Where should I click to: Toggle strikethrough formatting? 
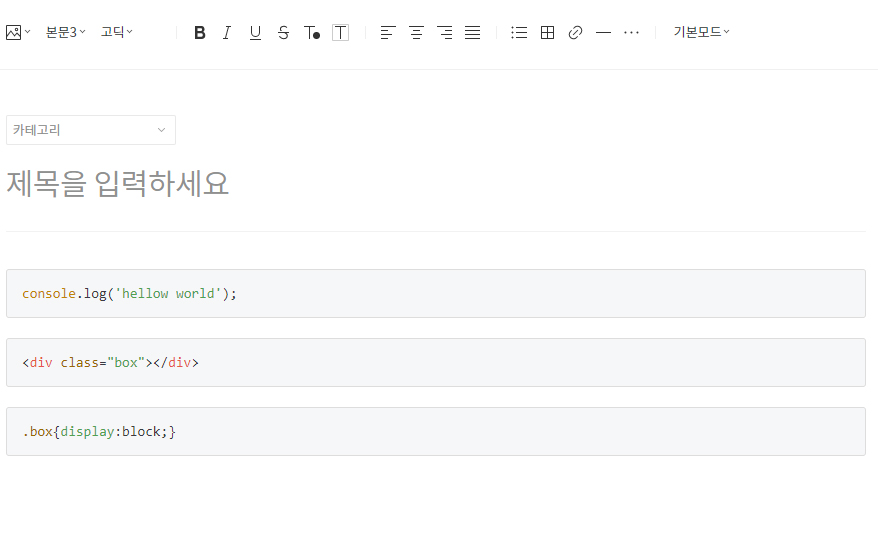coord(283,33)
